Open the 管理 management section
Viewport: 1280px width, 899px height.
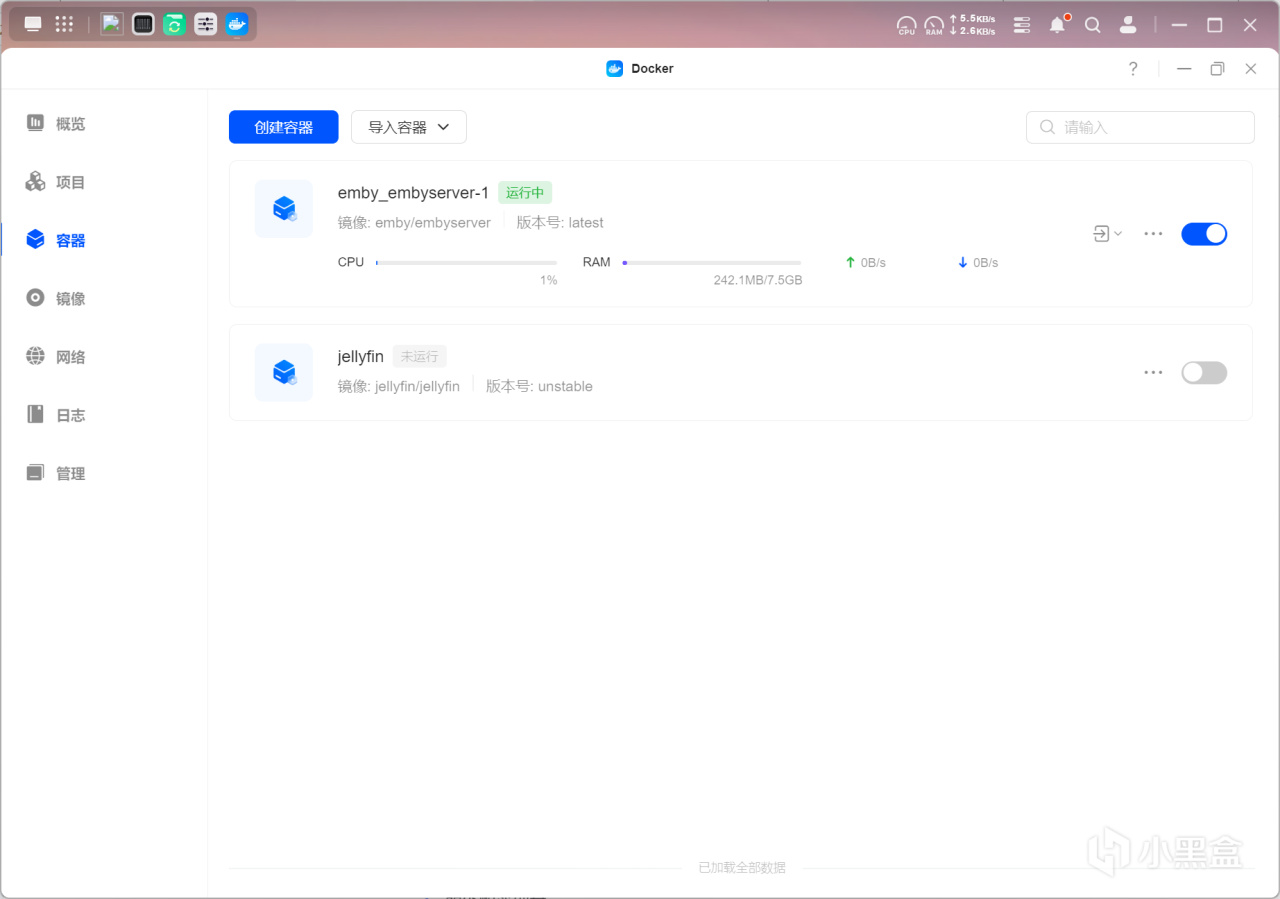pos(57,473)
